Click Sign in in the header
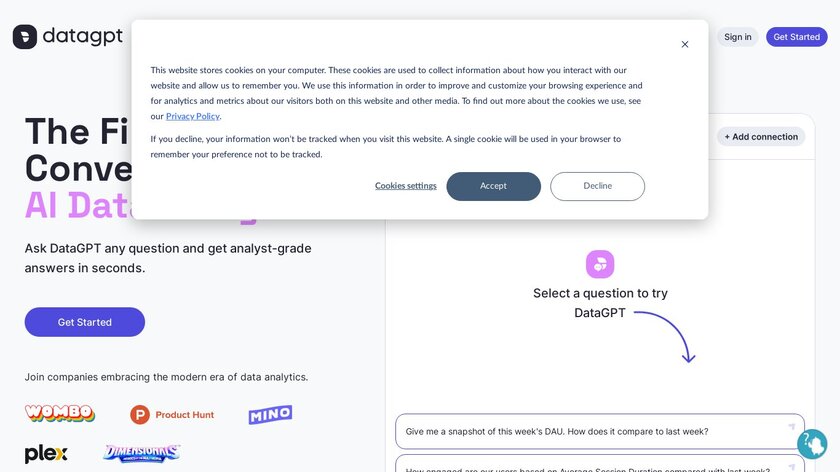Screen dimensions: 840x472 point(738,37)
